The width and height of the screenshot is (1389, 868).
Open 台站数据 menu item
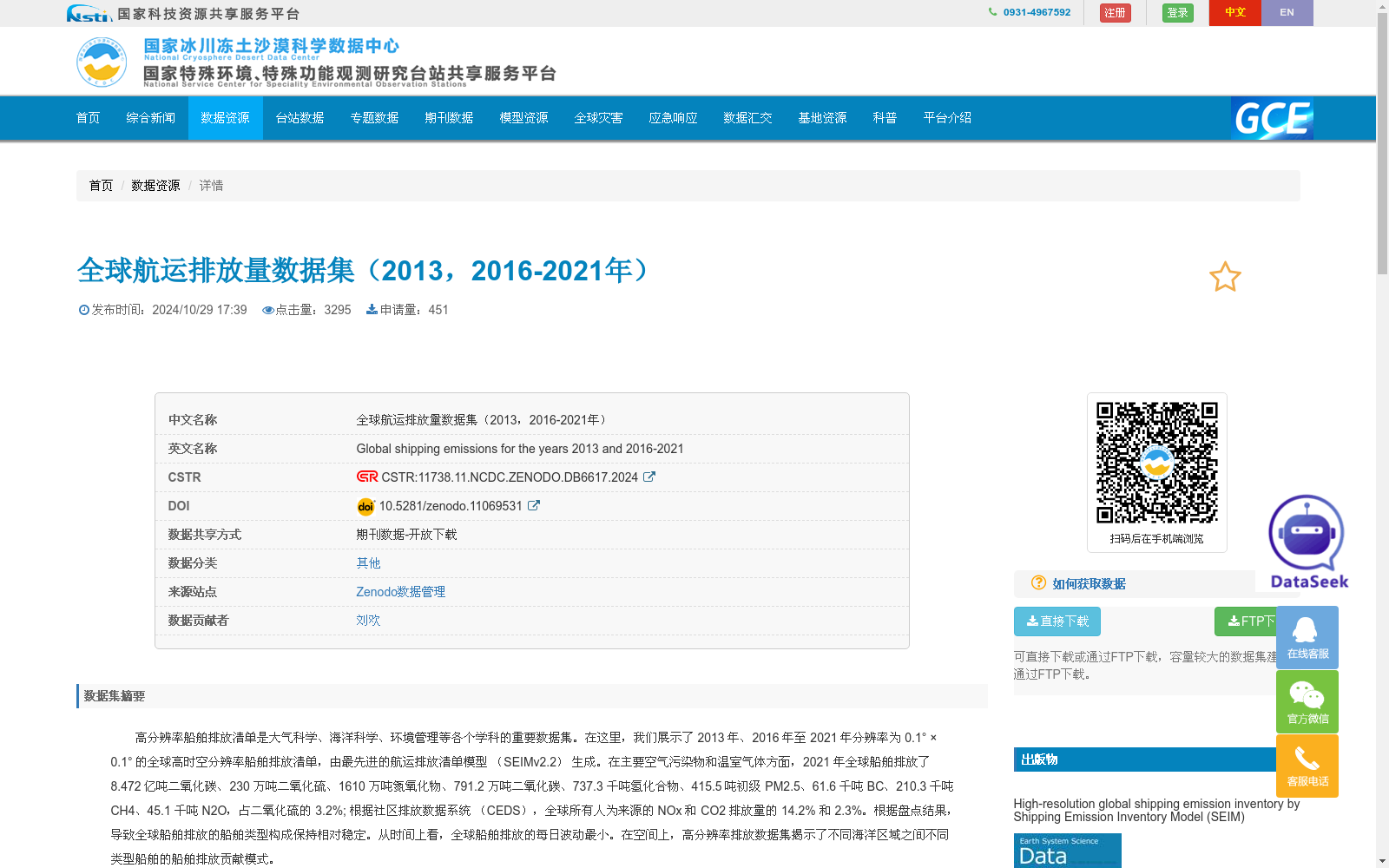pyautogui.click(x=300, y=118)
